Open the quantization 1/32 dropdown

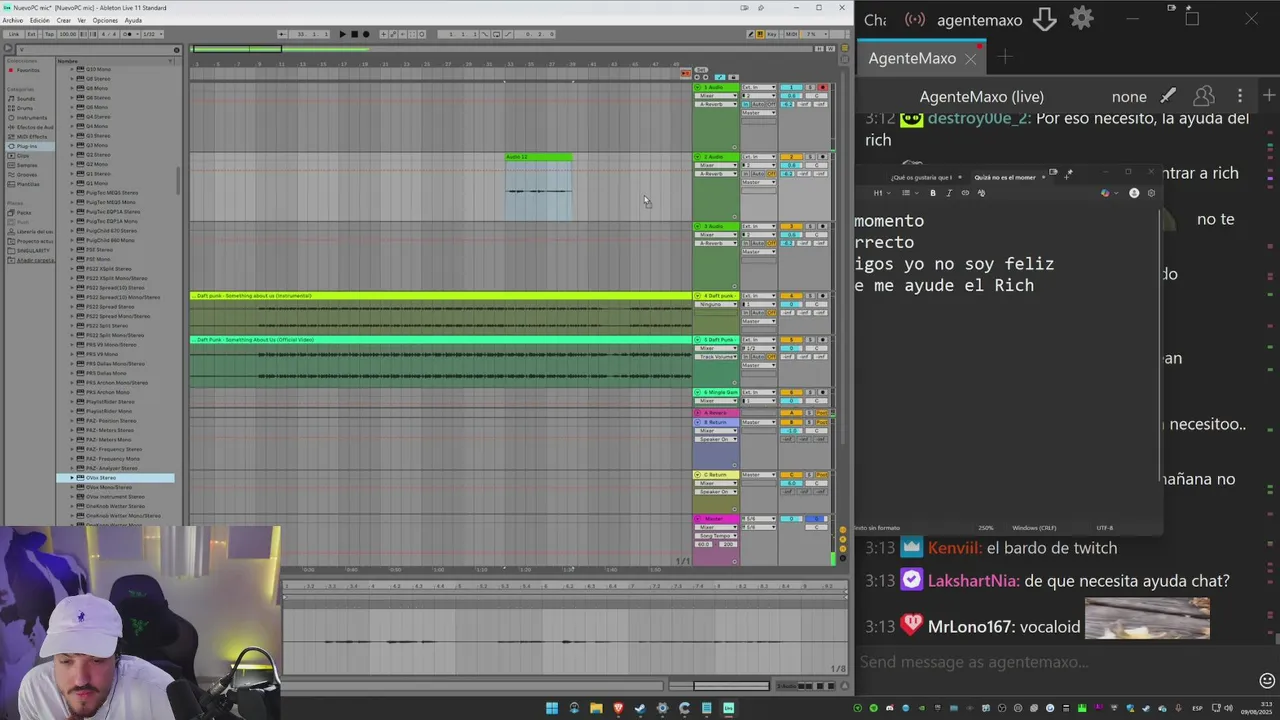coord(153,34)
